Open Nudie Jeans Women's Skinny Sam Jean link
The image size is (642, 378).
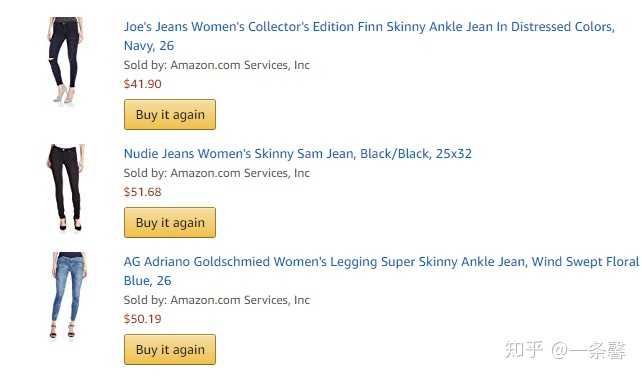(x=298, y=154)
